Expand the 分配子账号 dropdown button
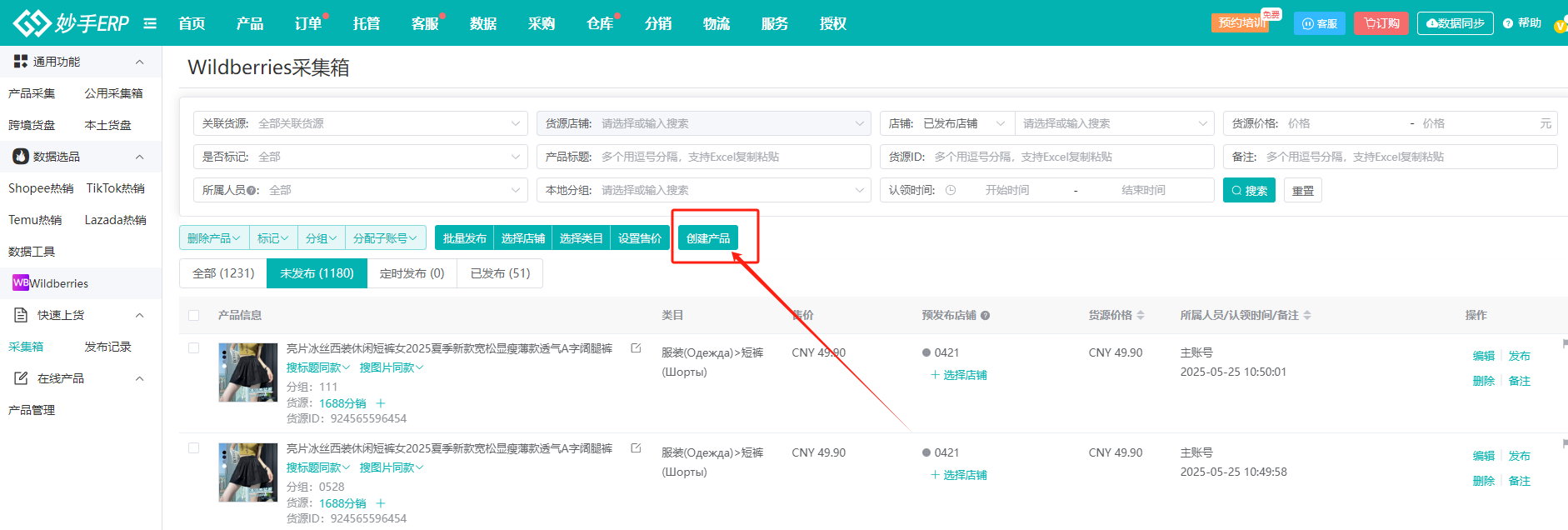The width and height of the screenshot is (1568, 530). point(385,238)
